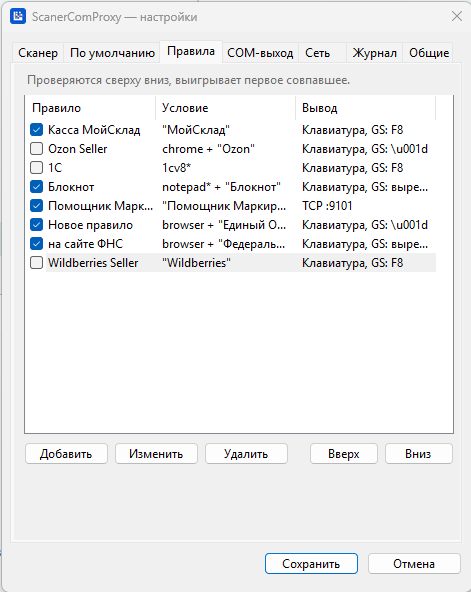This screenshot has width=471, height=592.
Task: Click 1С row output Клавиатура, GS: F8
Action: click(x=352, y=168)
